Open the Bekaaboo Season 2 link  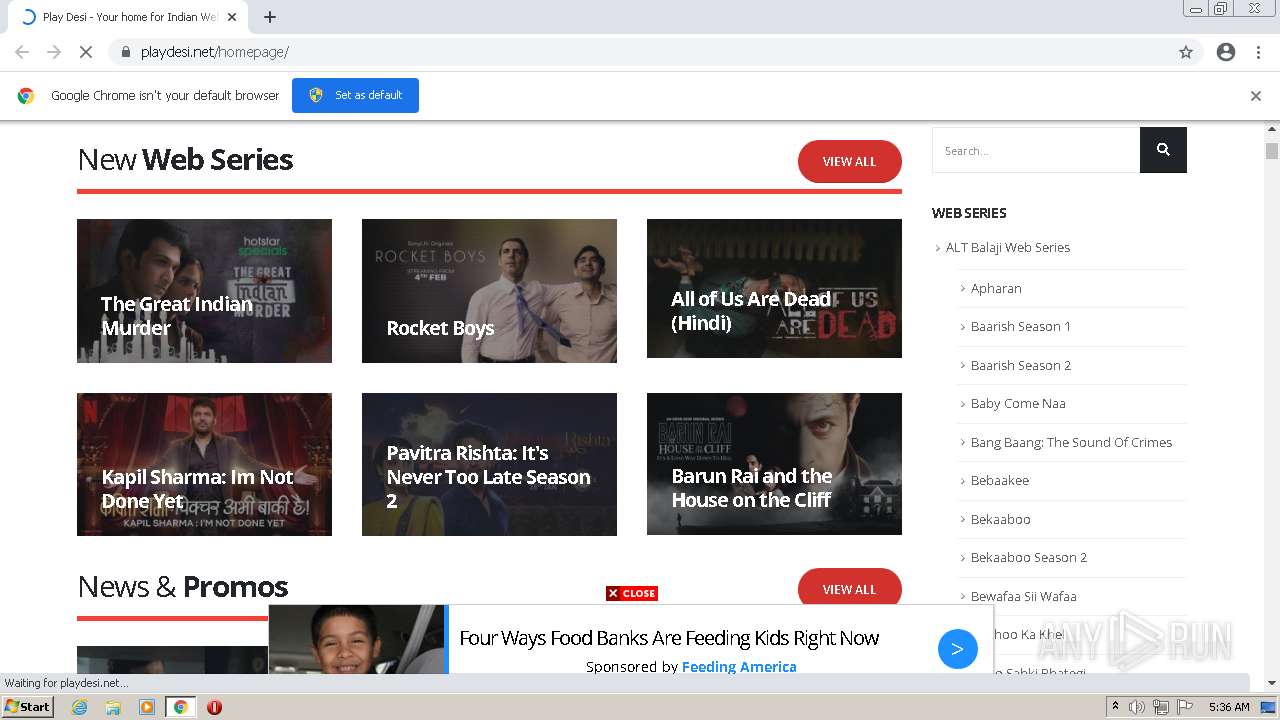click(1029, 557)
